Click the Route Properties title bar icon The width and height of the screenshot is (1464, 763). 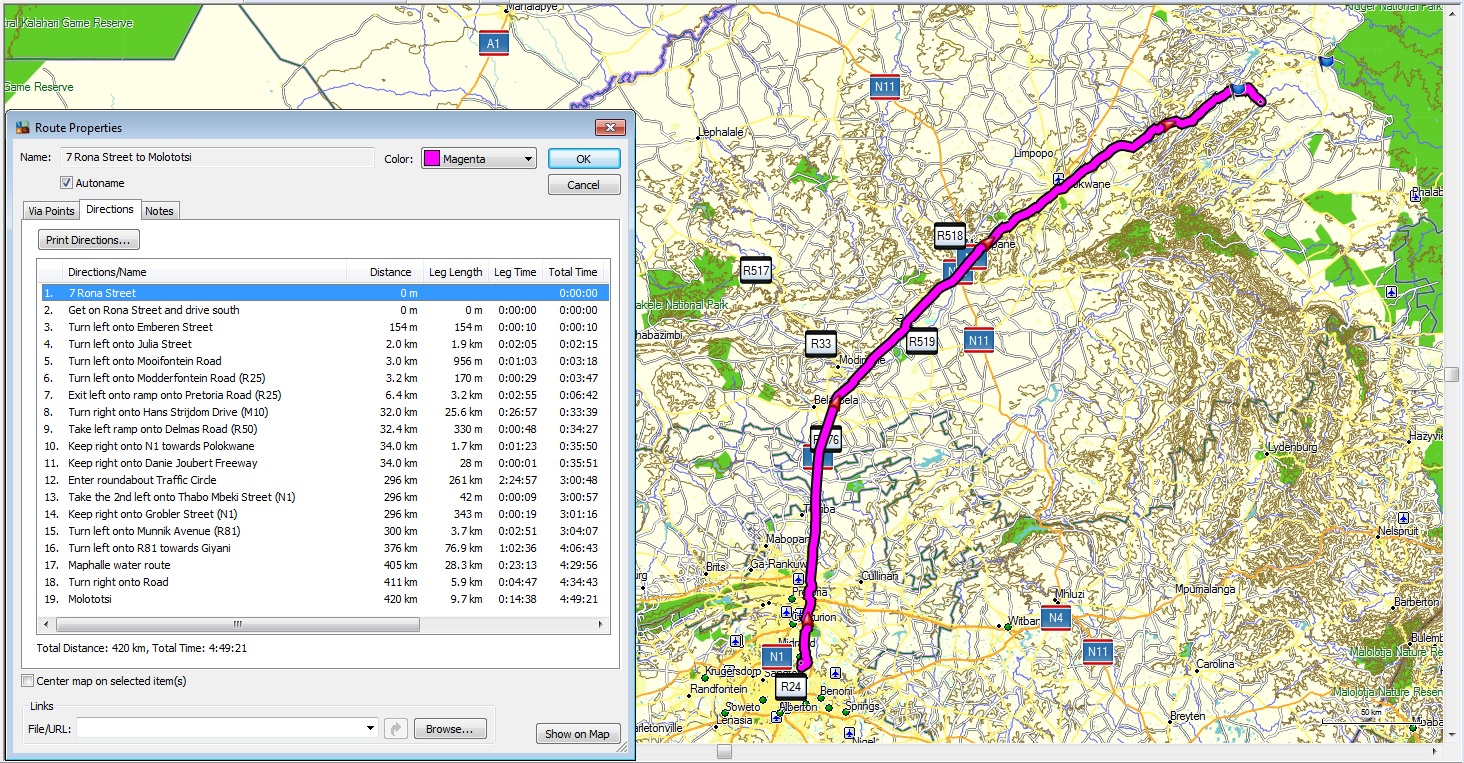click(22, 128)
